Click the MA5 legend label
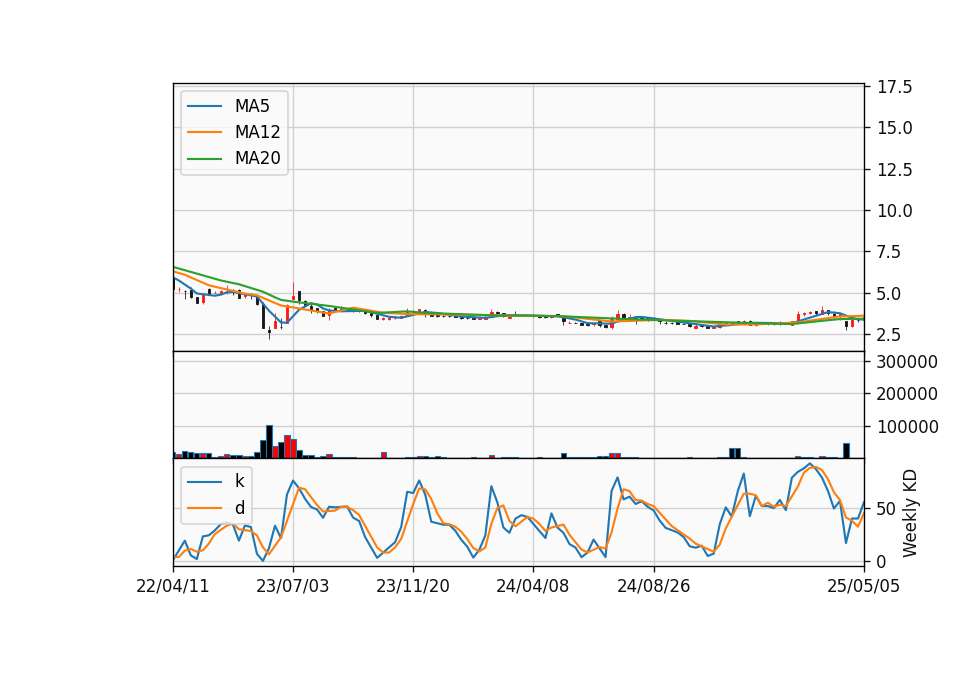Viewport: 960px width, 690px height. click(252, 106)
